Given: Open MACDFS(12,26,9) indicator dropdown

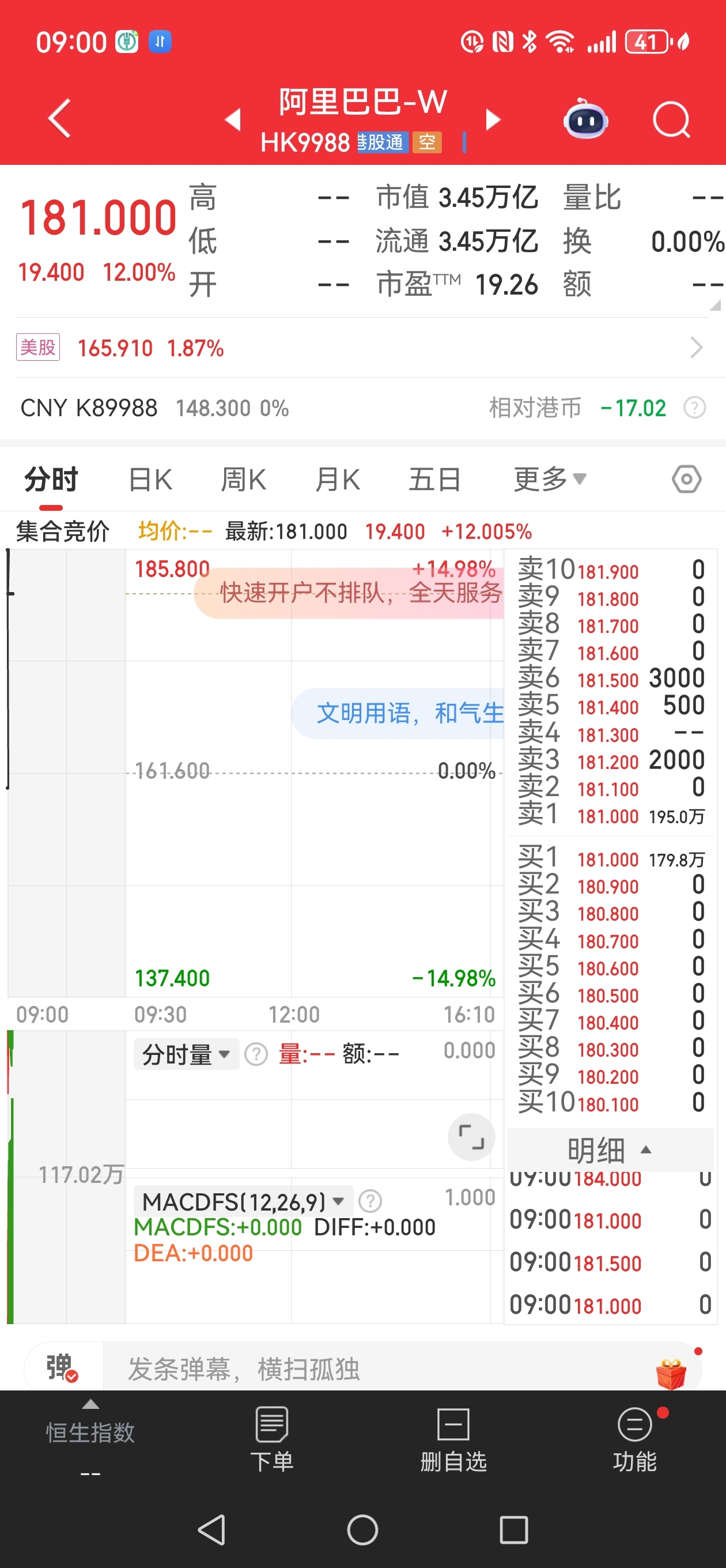Looking at the screenshot, I should (x=242, y=1201).
